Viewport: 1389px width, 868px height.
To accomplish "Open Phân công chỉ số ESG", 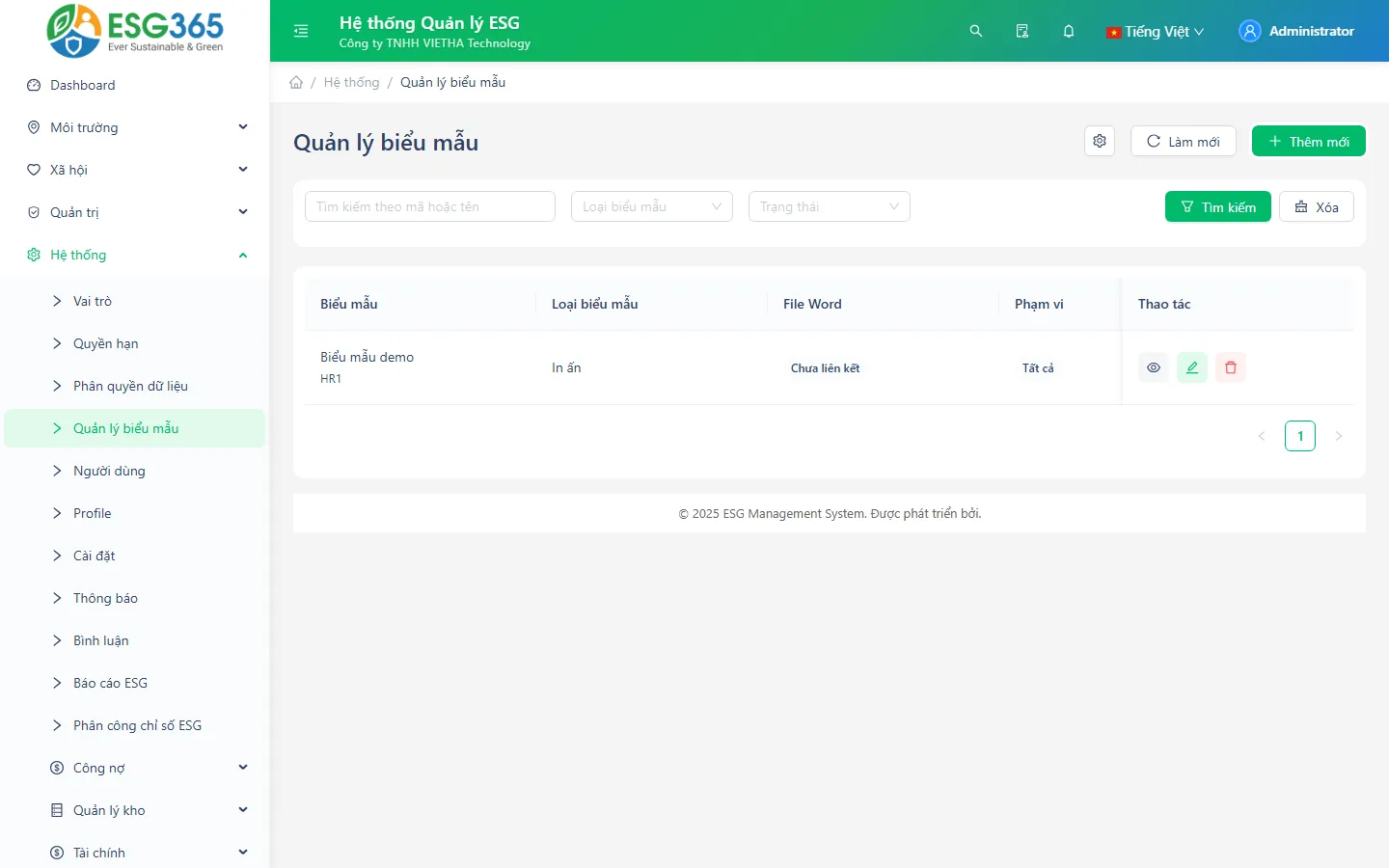I will pyautogui.click(x=135, y=725).
